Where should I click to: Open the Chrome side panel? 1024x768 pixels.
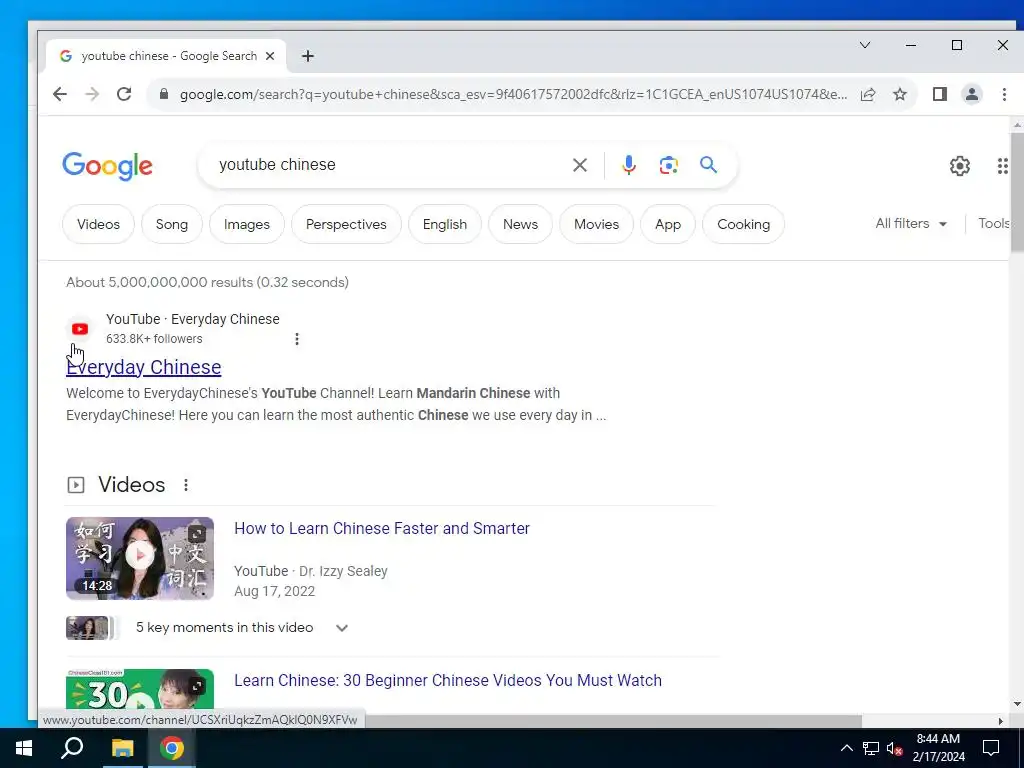(940, 94)
